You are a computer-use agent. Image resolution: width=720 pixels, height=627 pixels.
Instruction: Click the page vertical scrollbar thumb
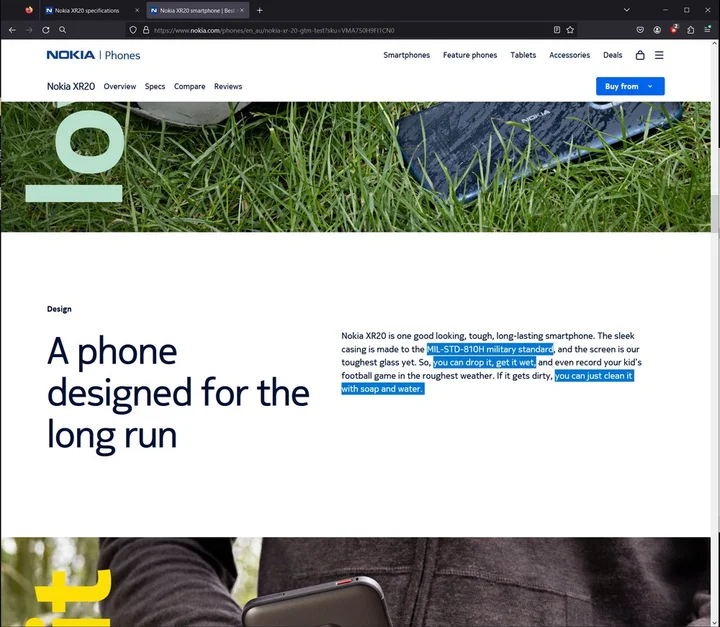coord(714,215)
